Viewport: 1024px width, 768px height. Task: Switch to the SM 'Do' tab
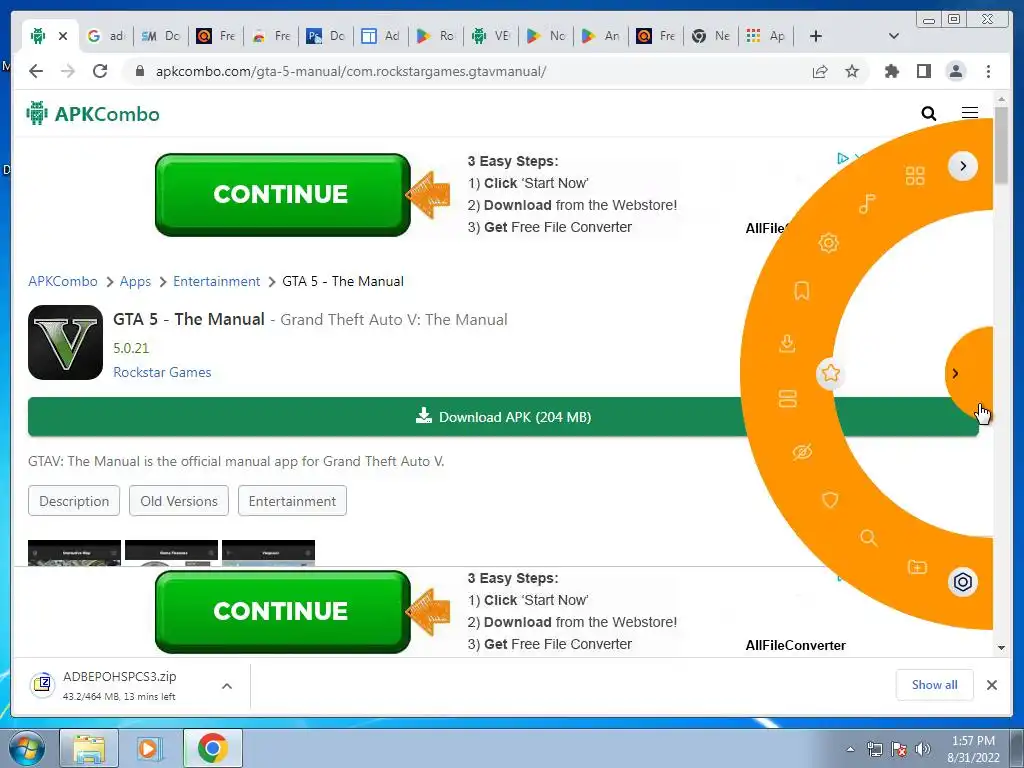coord(161,36)
